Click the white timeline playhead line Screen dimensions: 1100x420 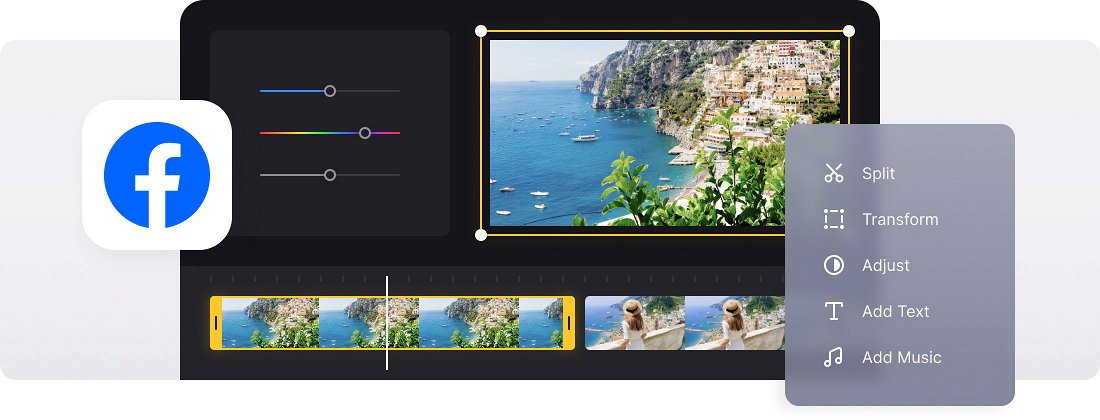coord(387,323)
